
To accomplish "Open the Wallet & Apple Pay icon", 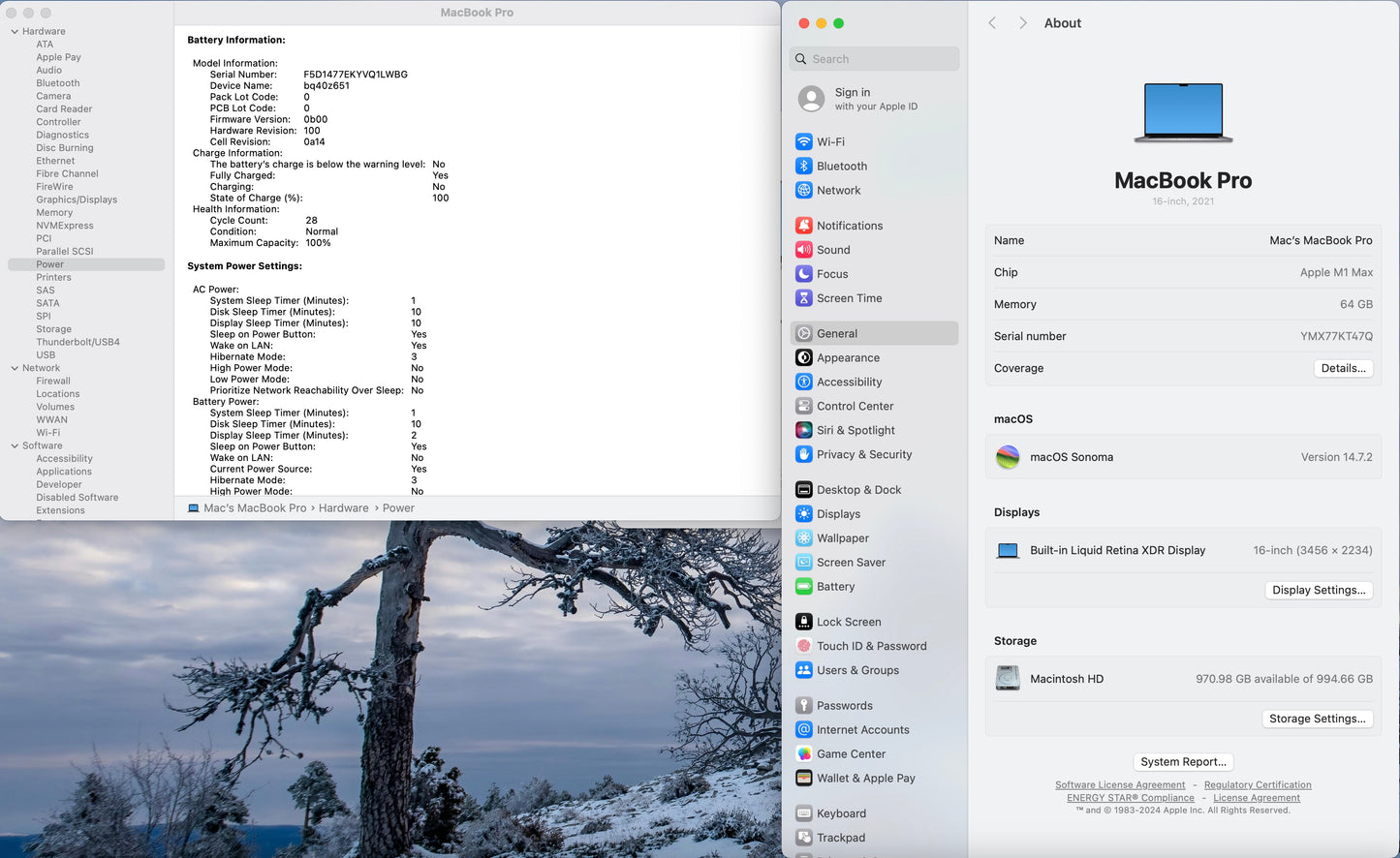I will pos(803,779).
